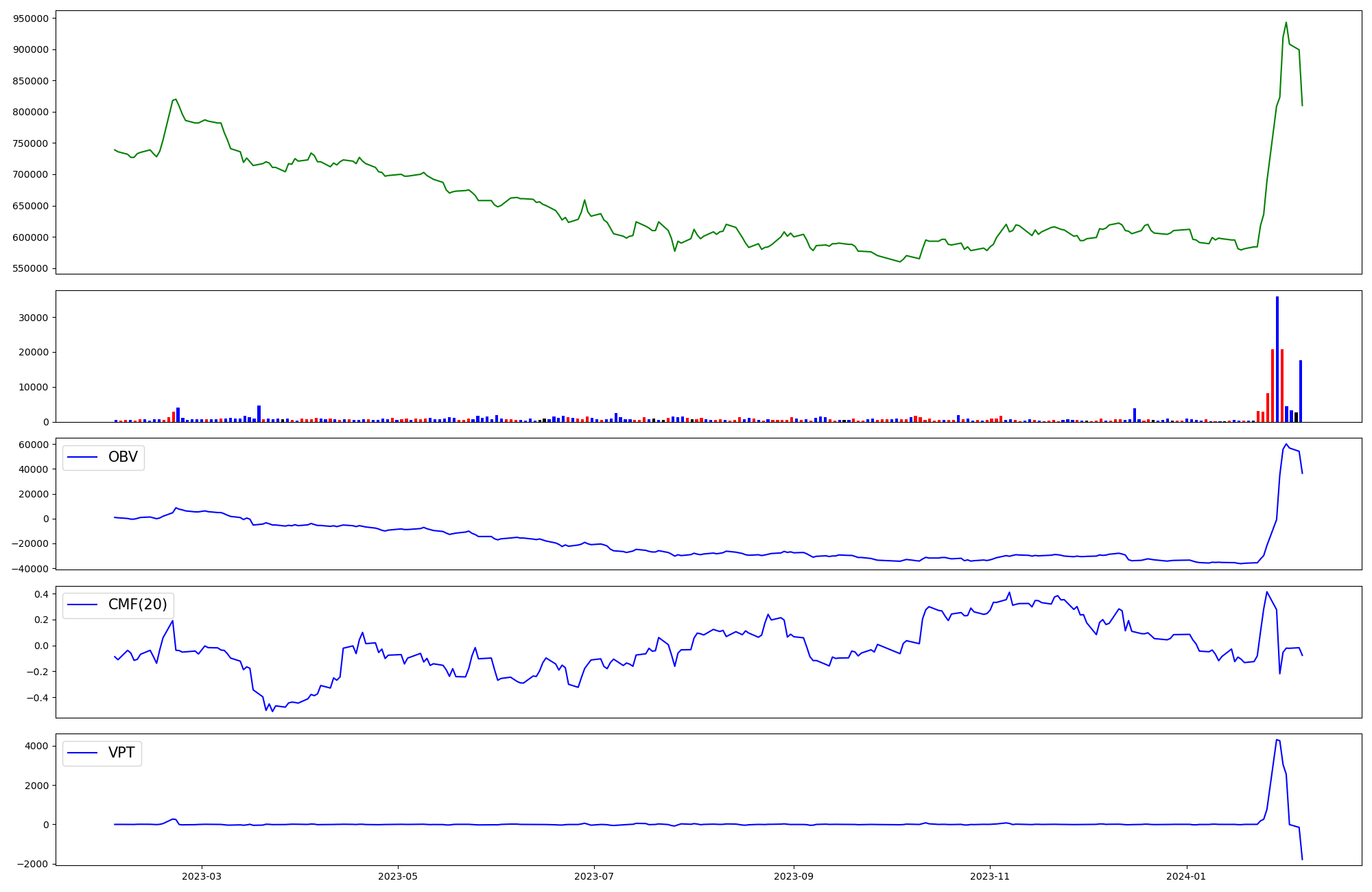The image size is (1372, 892).
Task: Click the 30000 volume axis tick label
Action: pyautogui.click(x=34, y=318)
